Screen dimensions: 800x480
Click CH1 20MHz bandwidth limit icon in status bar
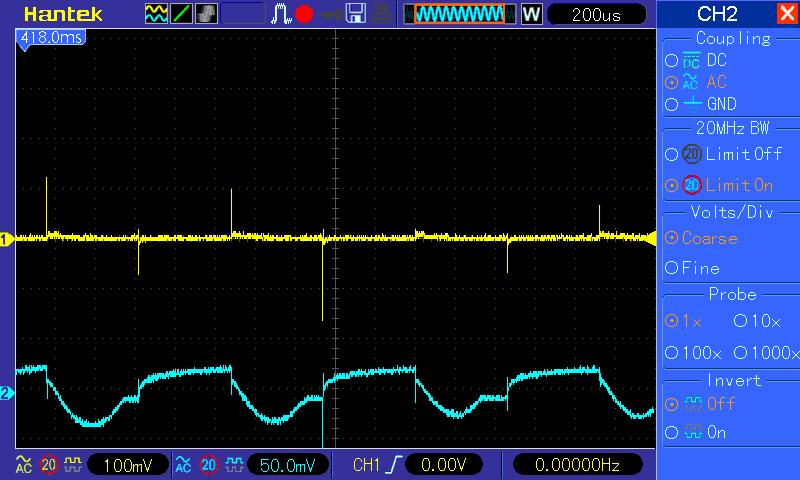click(49, 465)
